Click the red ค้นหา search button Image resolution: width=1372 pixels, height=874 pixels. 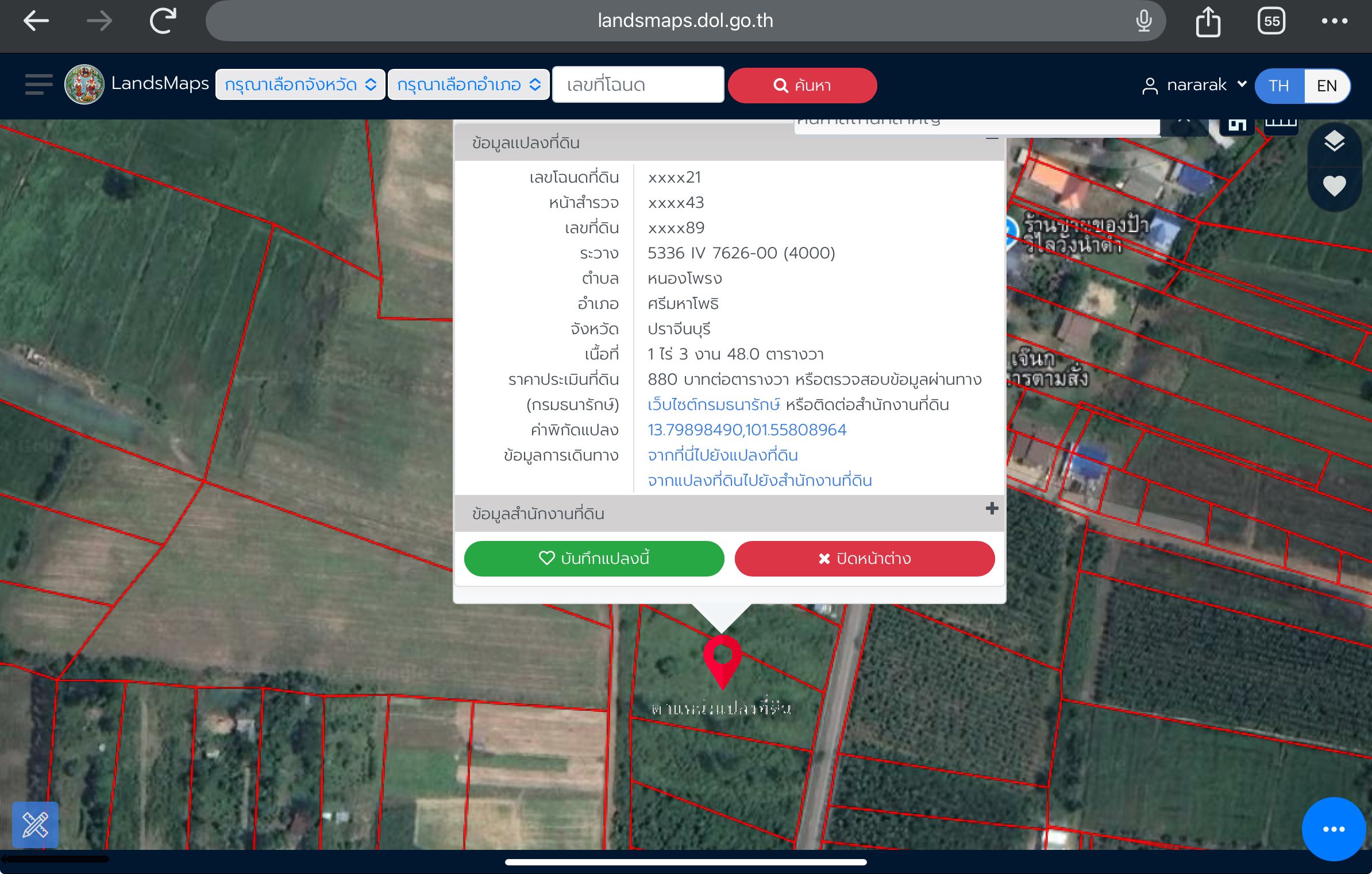point(802,86)
